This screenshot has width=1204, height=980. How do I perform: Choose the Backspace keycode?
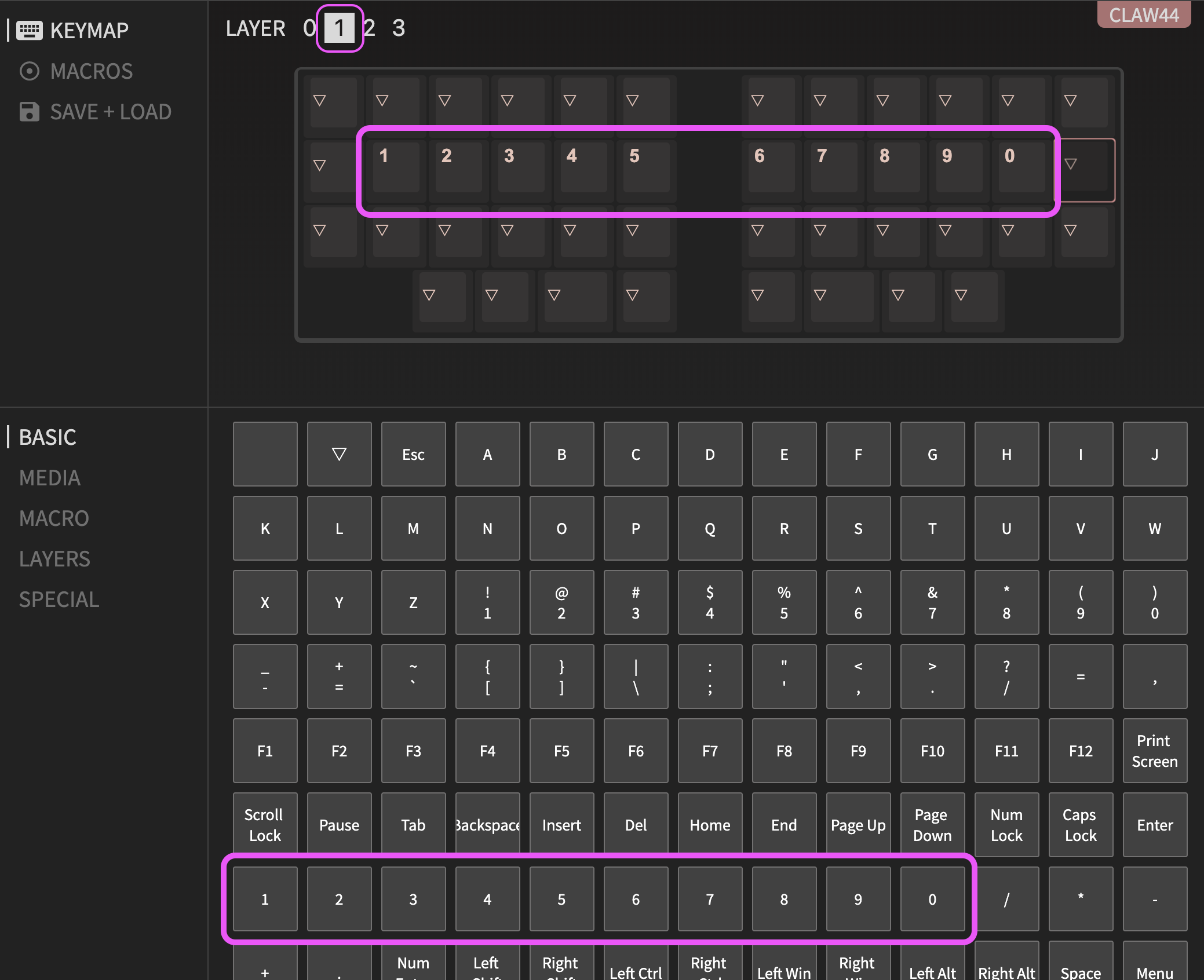(x=487, y=825)
